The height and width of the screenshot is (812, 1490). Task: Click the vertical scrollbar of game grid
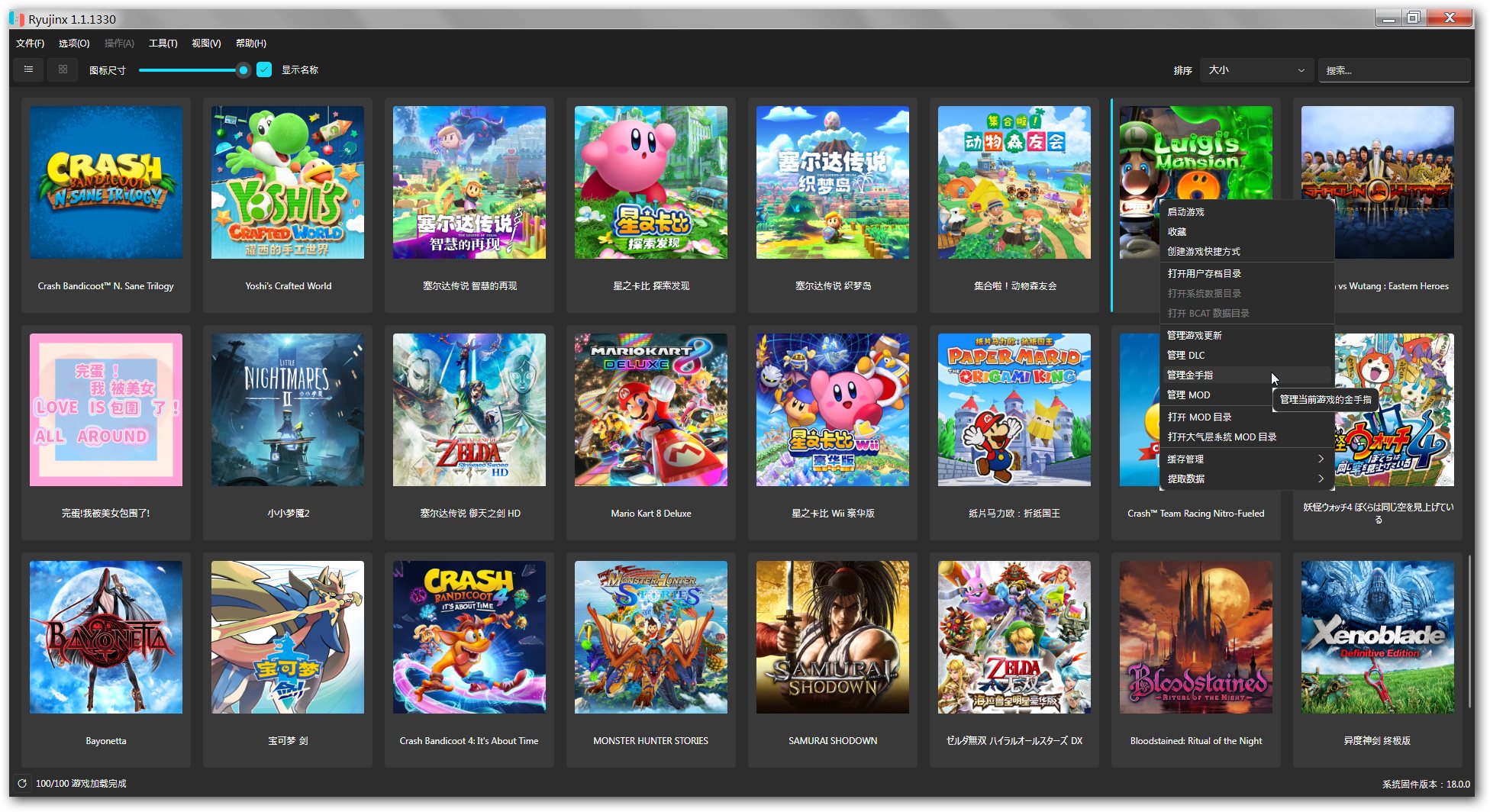(1469, 632)
